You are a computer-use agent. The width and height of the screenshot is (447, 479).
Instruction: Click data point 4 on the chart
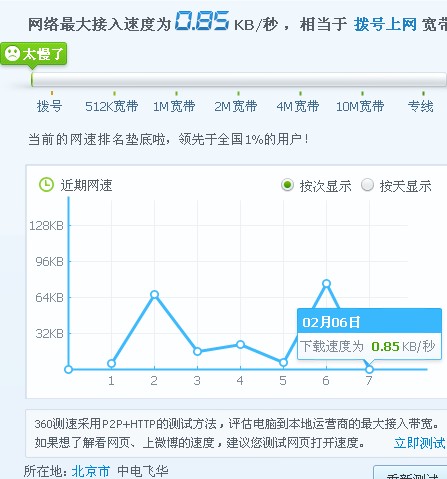click(x=240, y=344)
